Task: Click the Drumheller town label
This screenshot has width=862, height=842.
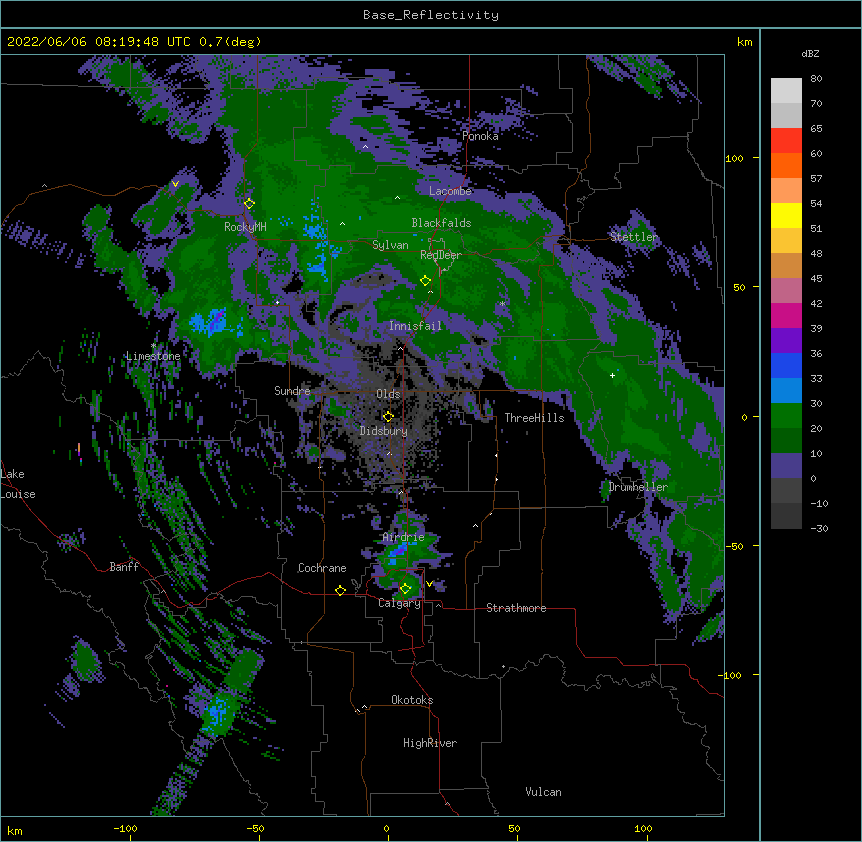Action: click(638, 487)
